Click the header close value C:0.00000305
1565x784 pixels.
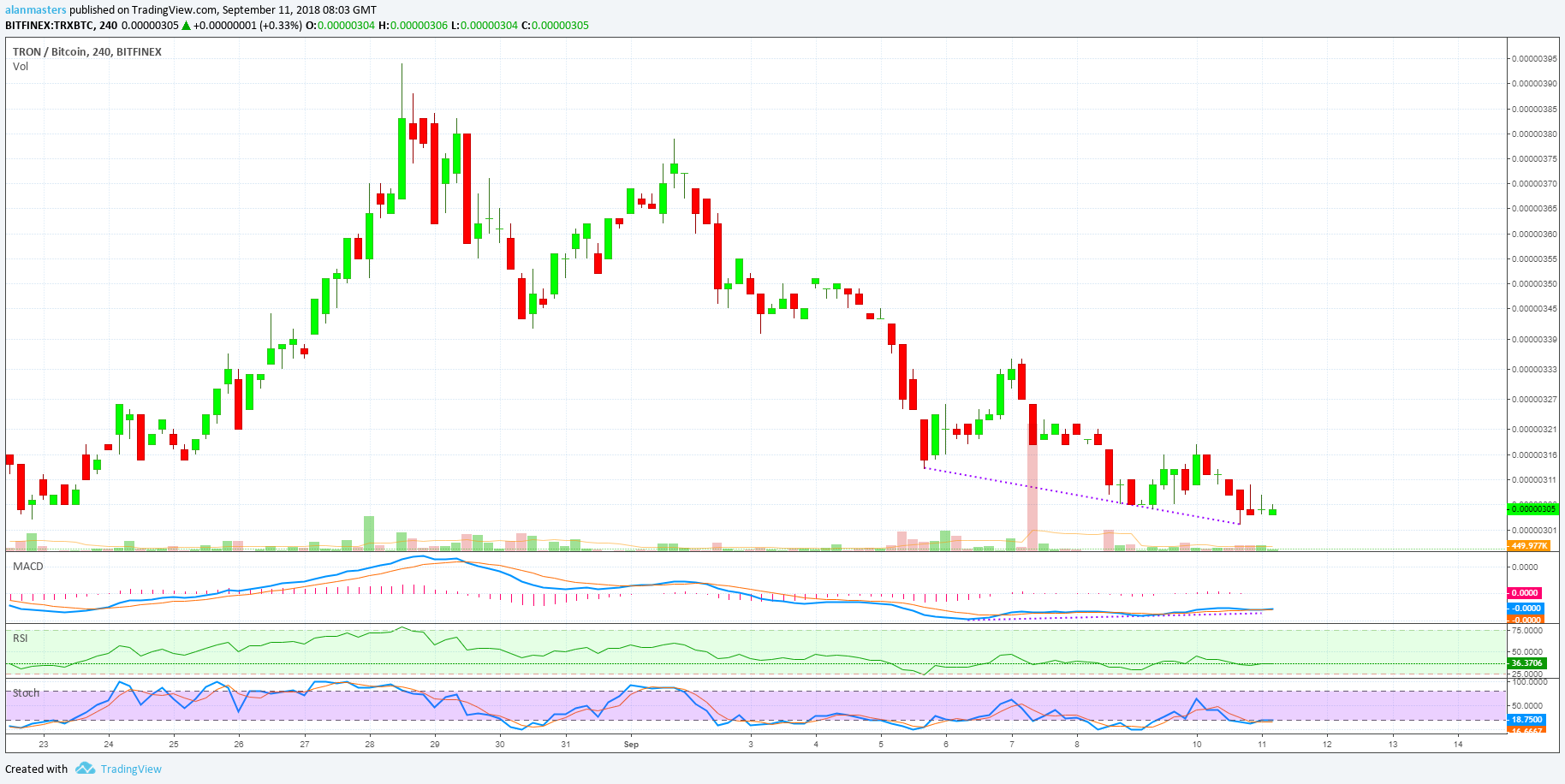point(555,26)
